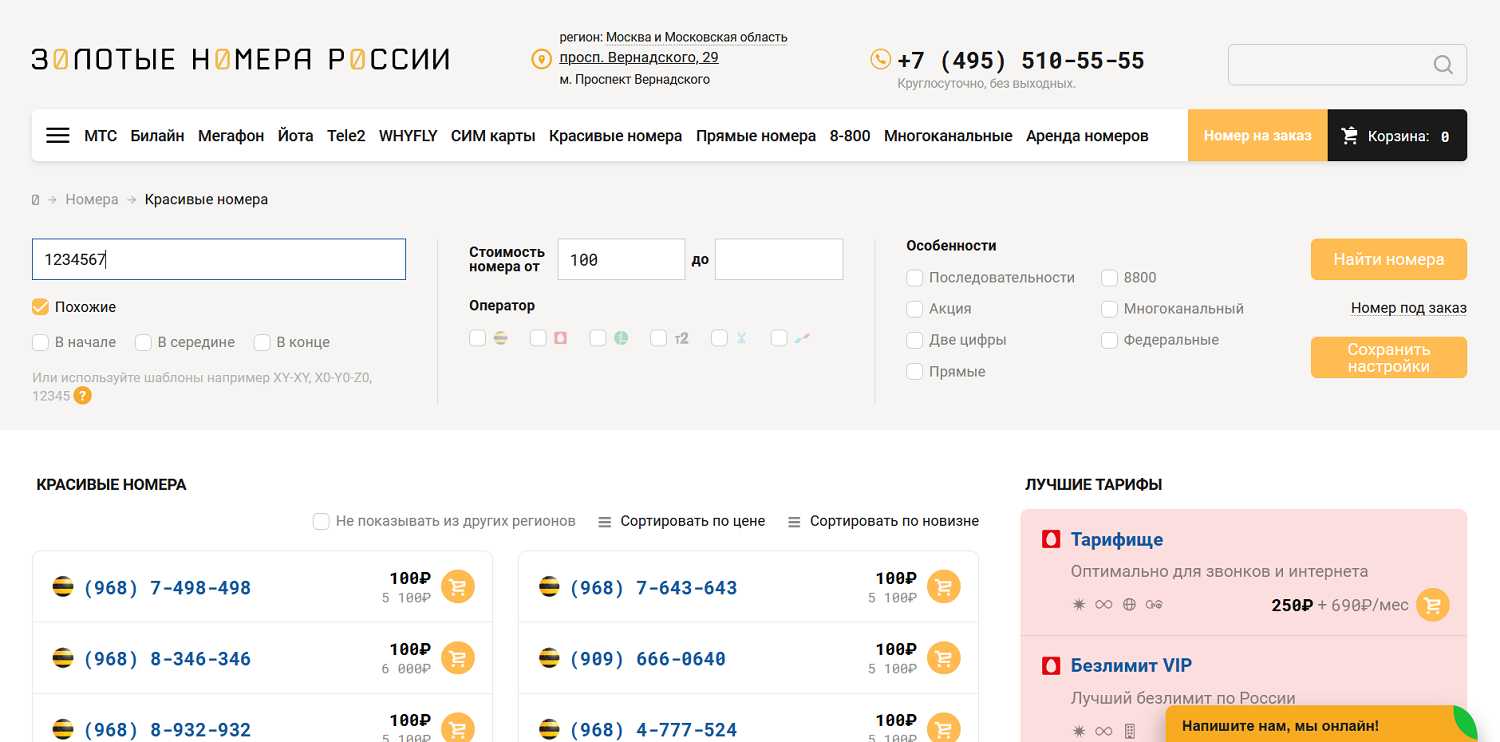Click the magnifier icon in the search box
This screenshot has height=742, width=1500.
pos(1443,65)
